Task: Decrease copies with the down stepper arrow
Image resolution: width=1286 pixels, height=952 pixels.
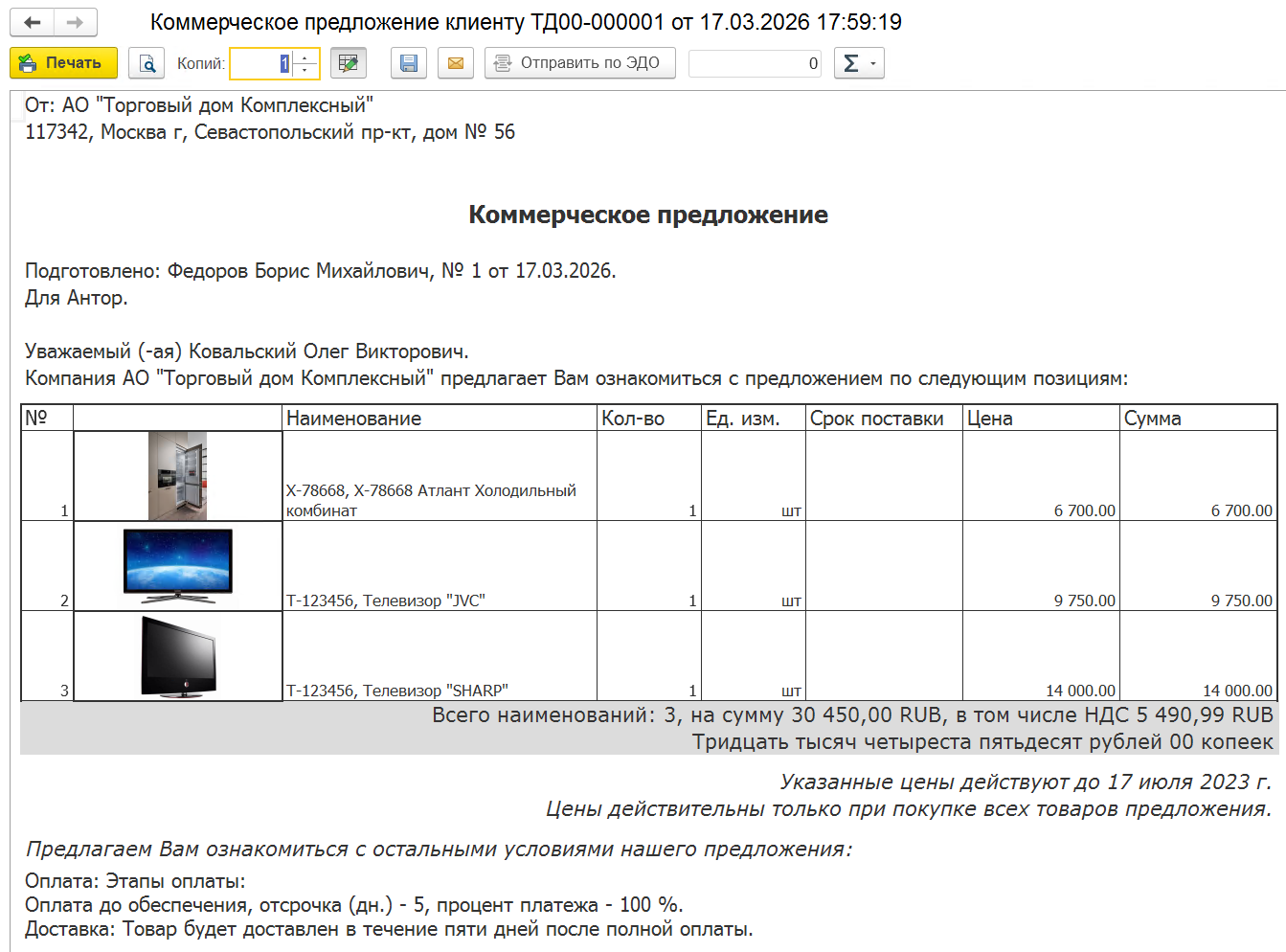Action: [305, 71]
